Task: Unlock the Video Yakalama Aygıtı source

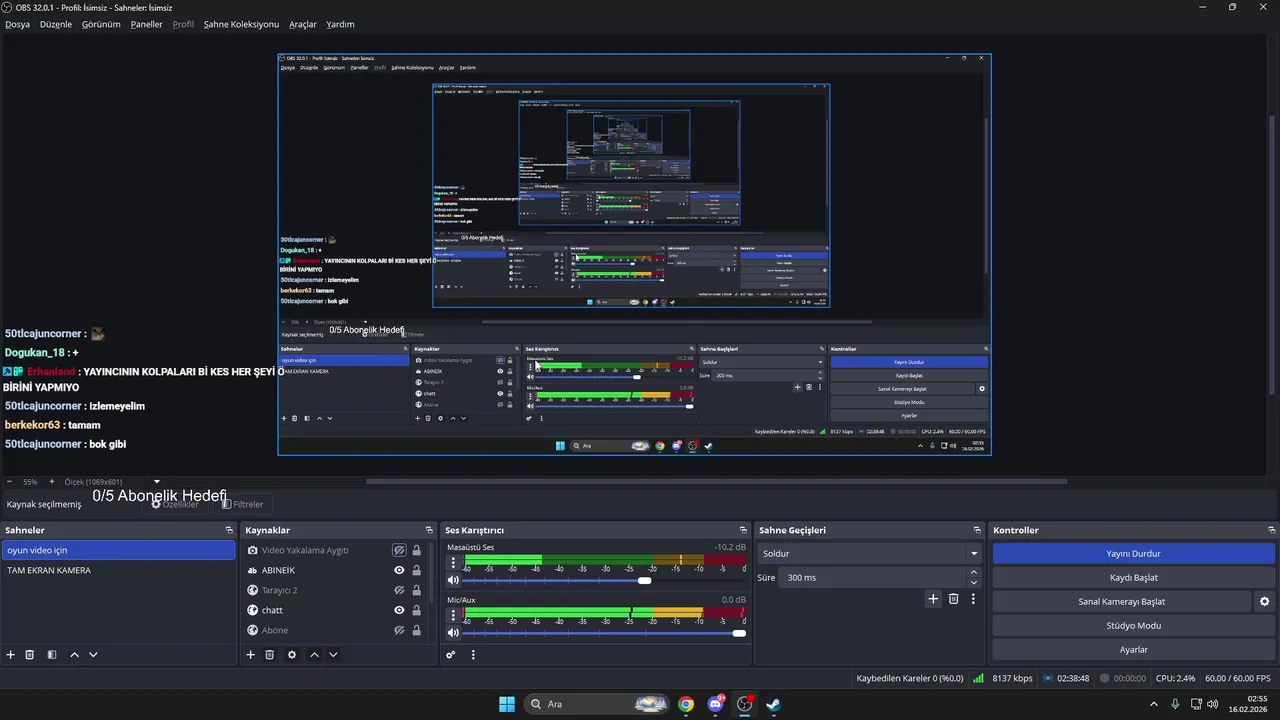Action: [x=416, y=550]
